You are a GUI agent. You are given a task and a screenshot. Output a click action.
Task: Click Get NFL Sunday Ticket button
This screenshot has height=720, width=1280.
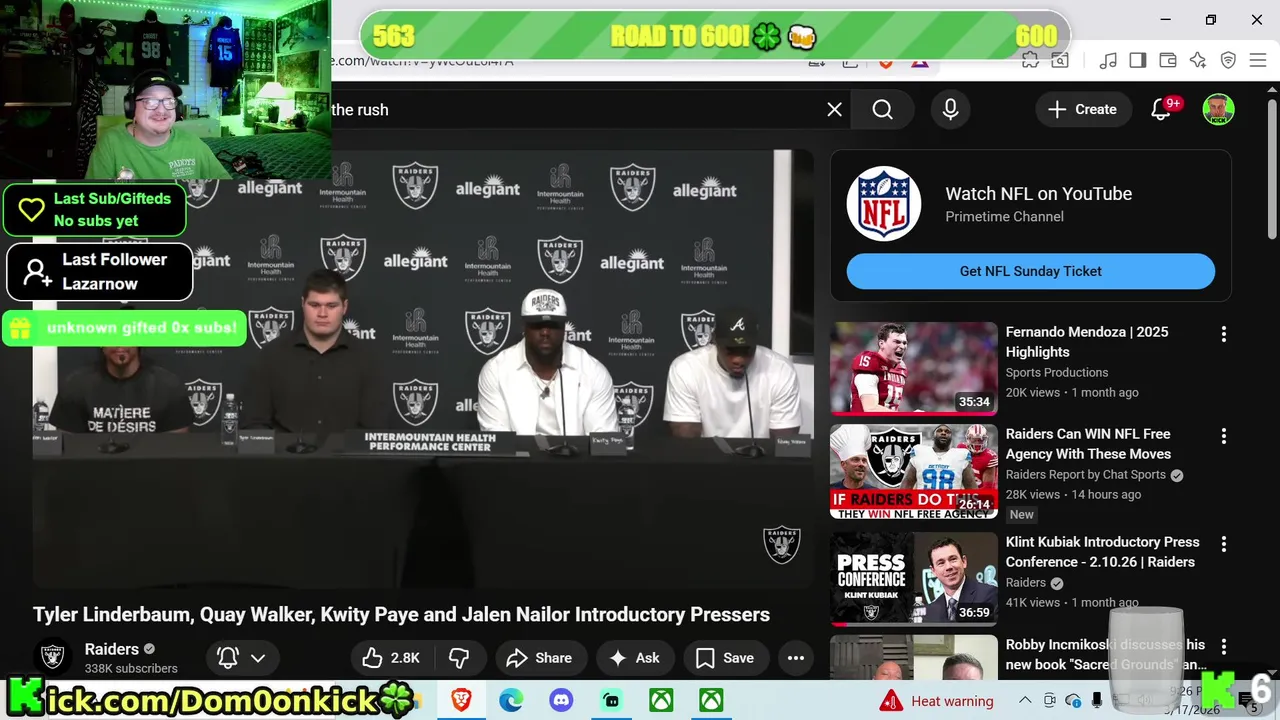coord(1031,271)
